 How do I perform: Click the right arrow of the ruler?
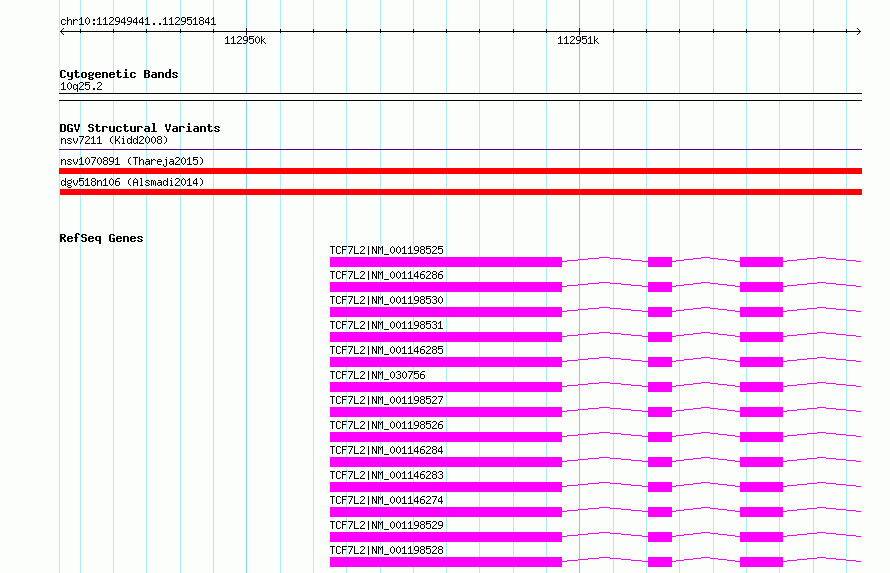point(859,31)
